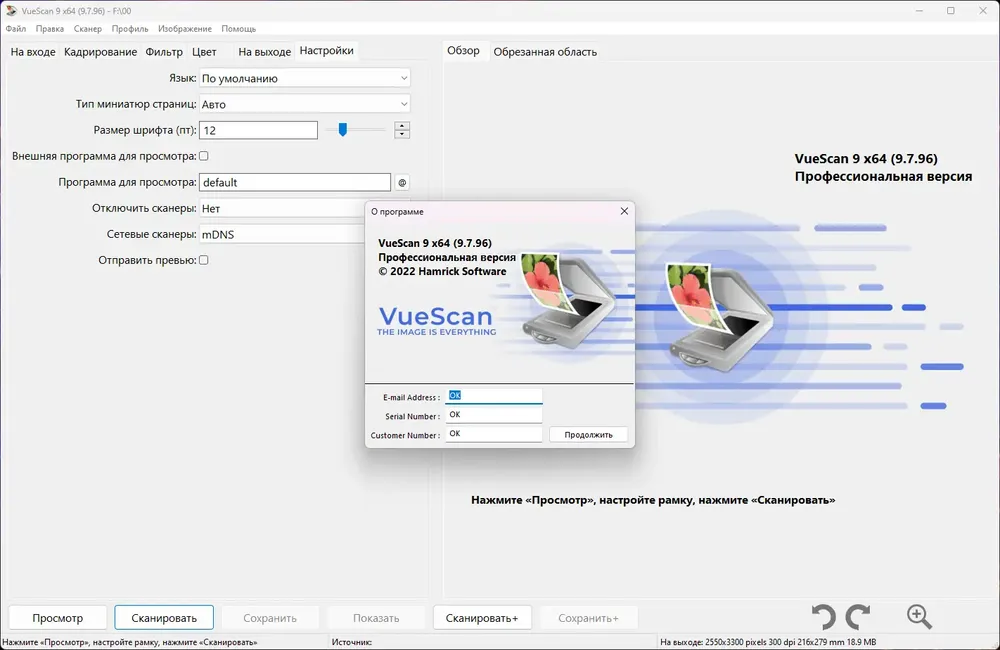Image resolution: width=1000 pixels, height=650 pixels.
Task: Switch to the Фильтр tab
Action: pyautogui.click(x=164, y=52)
